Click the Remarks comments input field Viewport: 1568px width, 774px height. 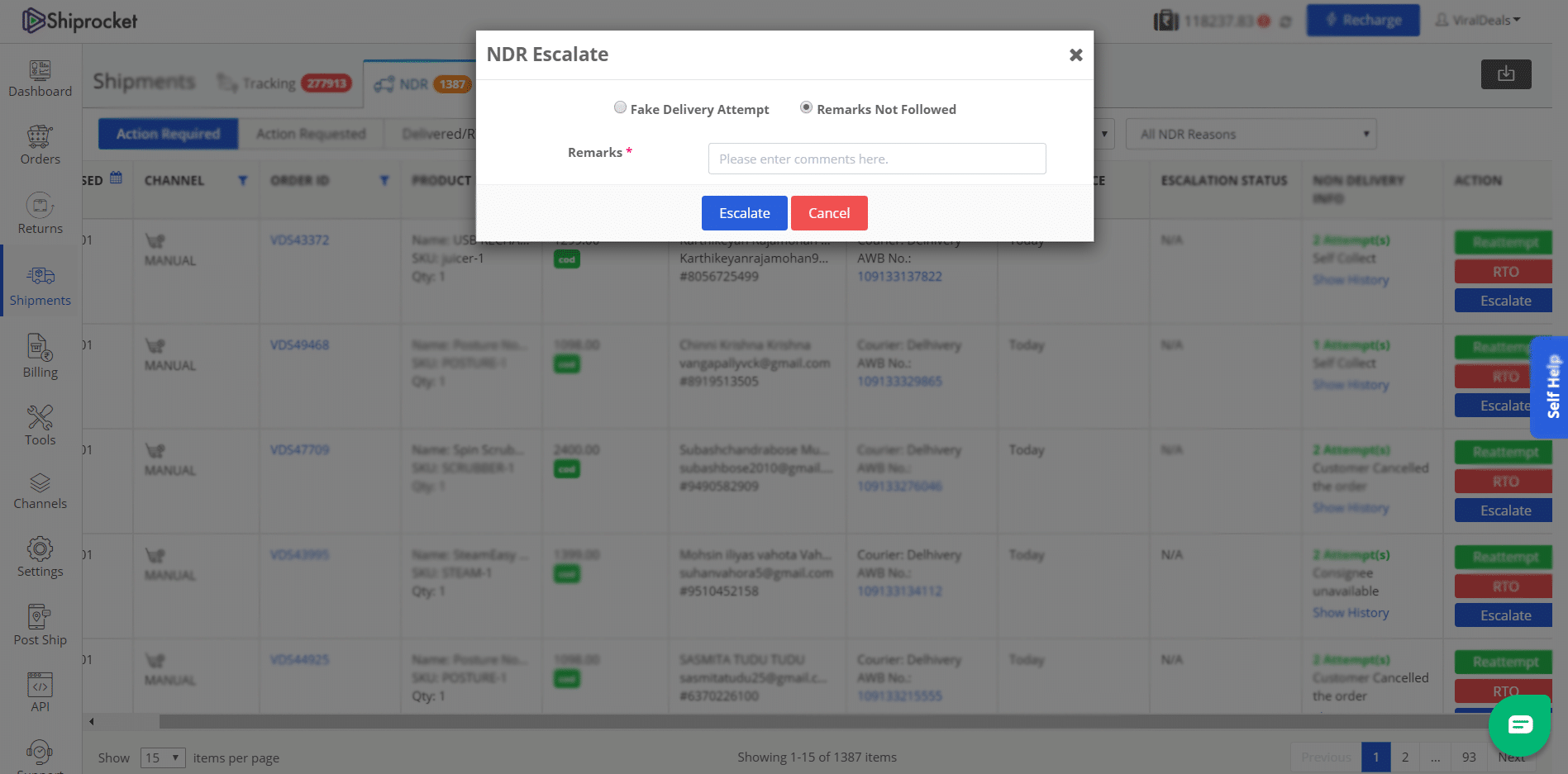pyautogui.click(x=877, y=159)
